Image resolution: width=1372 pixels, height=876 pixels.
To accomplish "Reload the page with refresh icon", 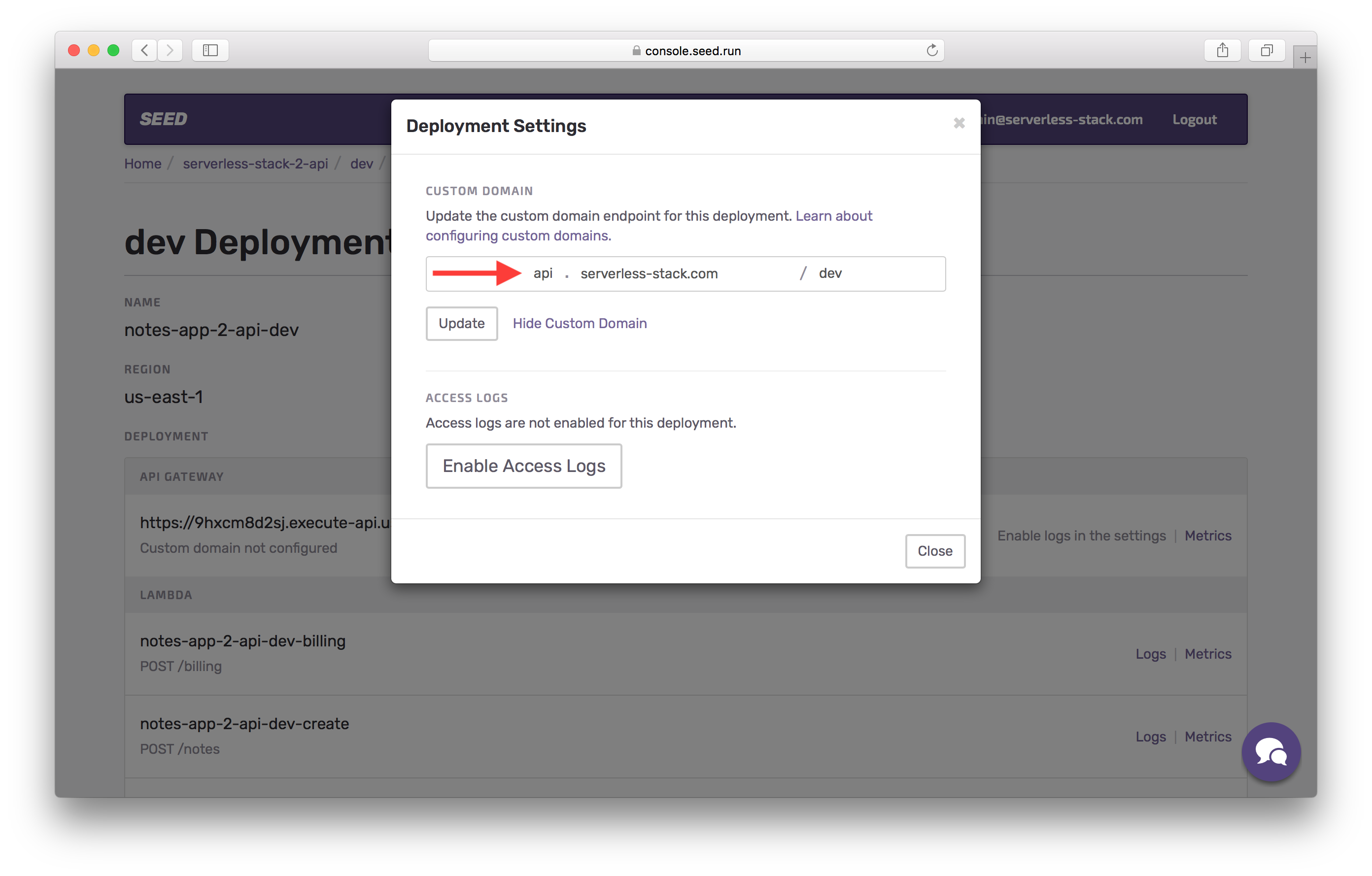I will (931, 50).
